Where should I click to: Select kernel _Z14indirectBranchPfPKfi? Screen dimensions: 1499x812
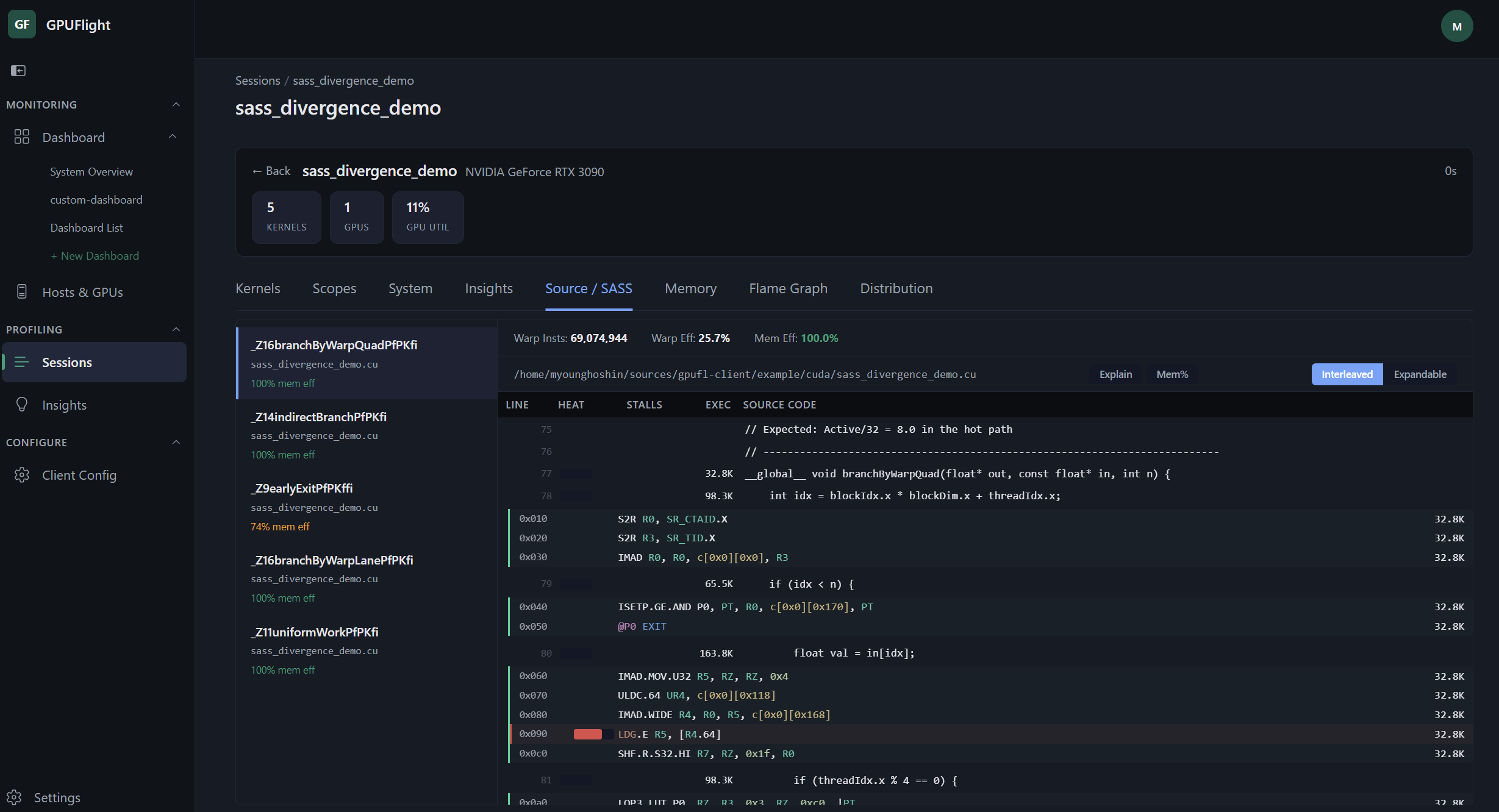pos(367,435)
